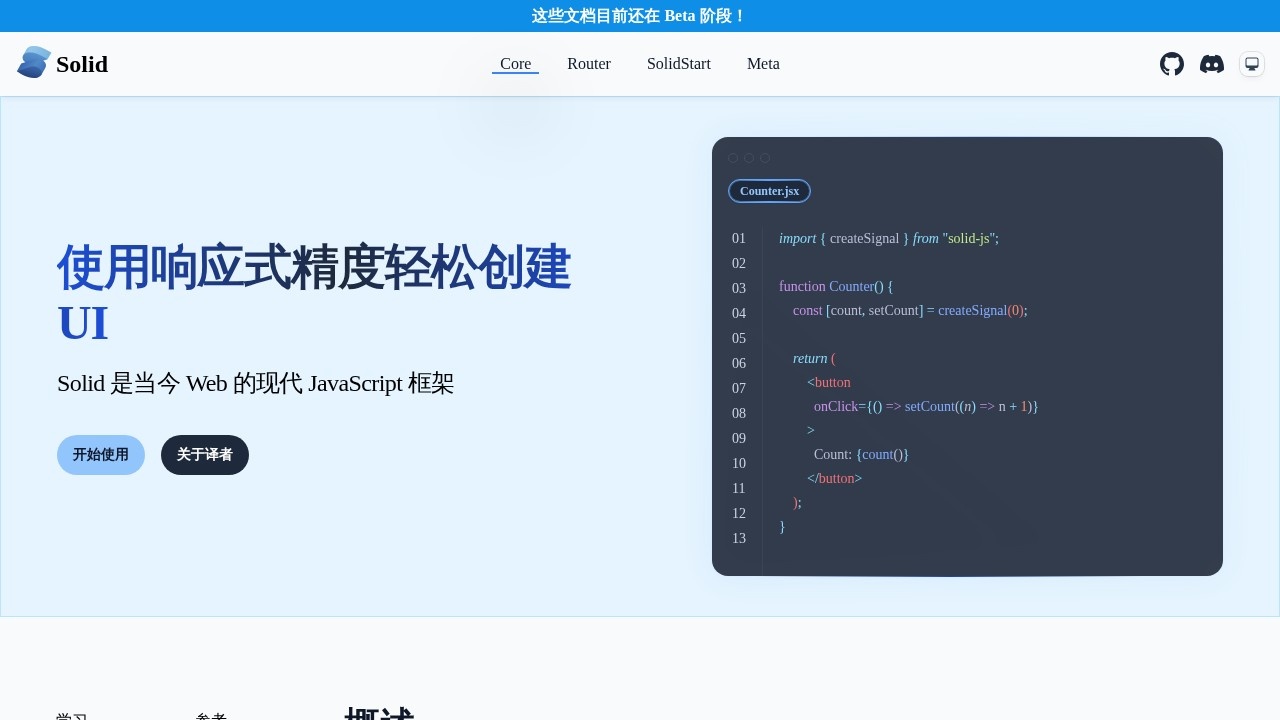Screen dimensions: 1280x720
Task: Click line number 01 in code
Action: (x=739, y=238)
